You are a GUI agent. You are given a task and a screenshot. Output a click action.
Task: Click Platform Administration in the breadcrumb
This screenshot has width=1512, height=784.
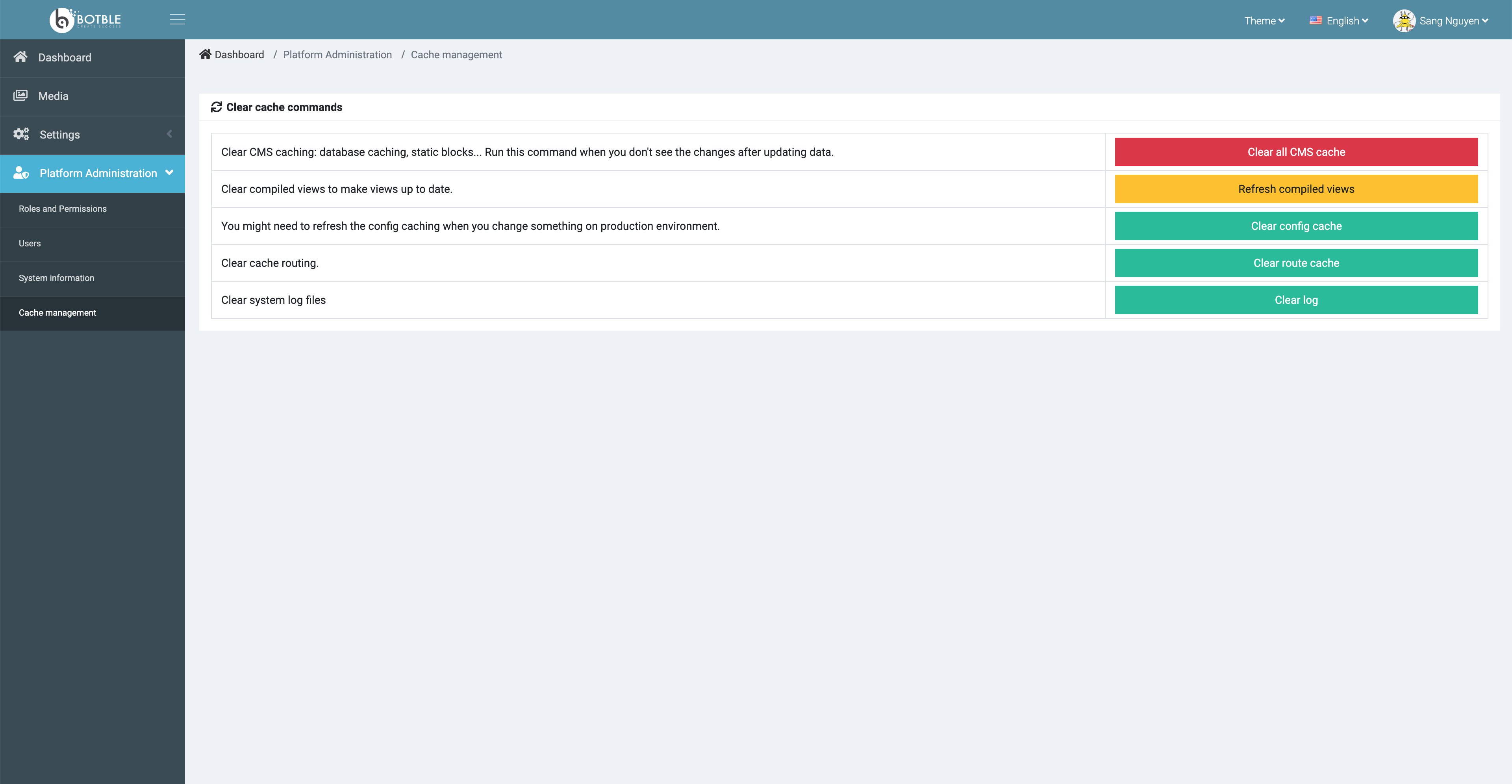337,55
